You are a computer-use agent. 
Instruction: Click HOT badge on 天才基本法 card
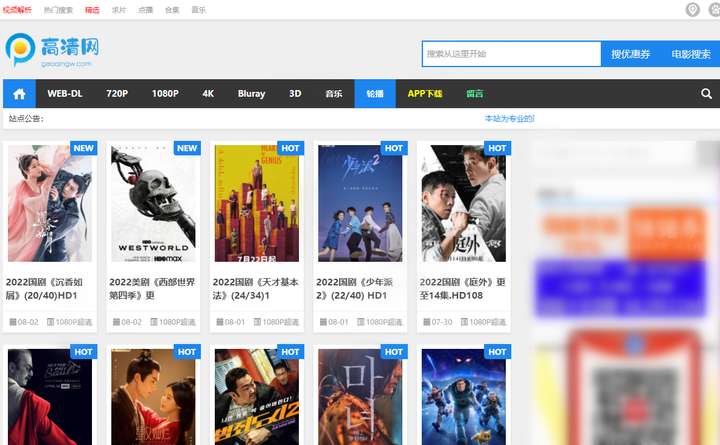[290, 148]
